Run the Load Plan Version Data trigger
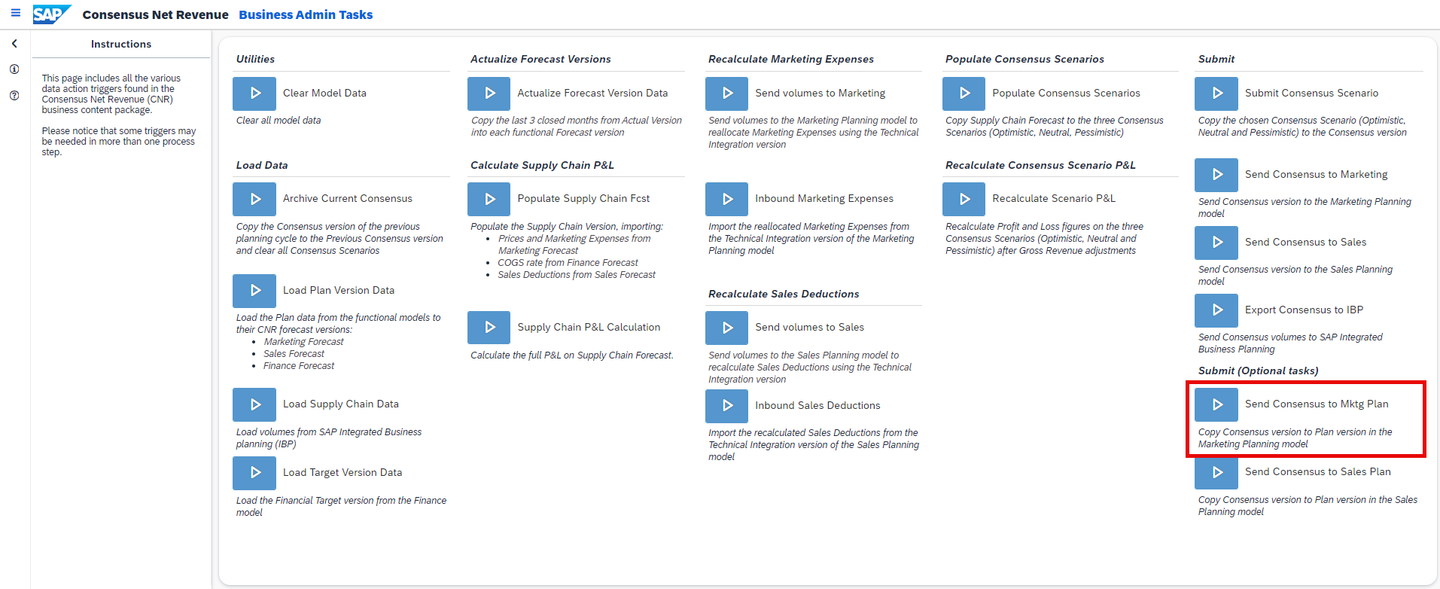This screenshot has height=589, width=1440. coord(254,291)
